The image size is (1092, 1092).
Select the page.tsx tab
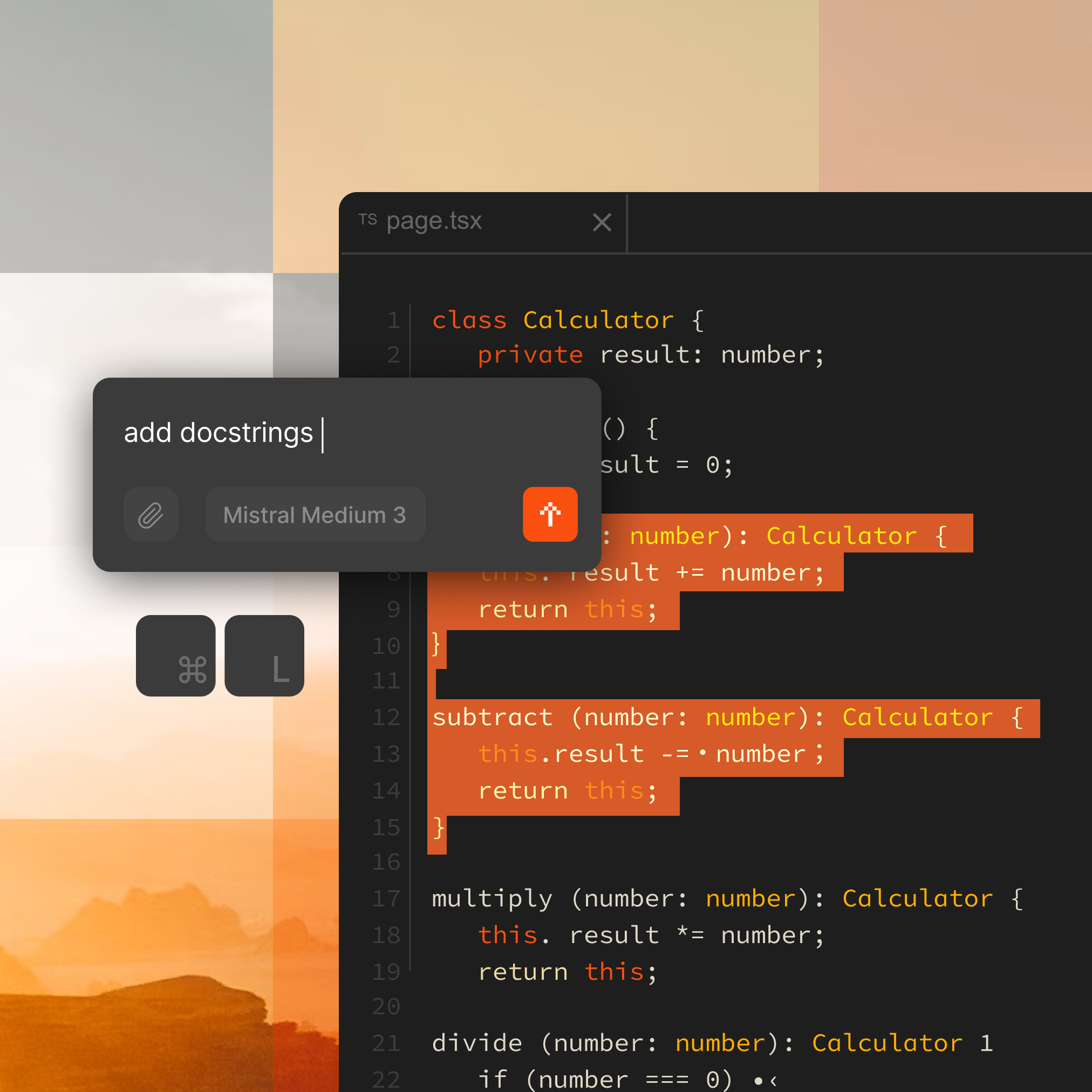click(x=434, y=221)
